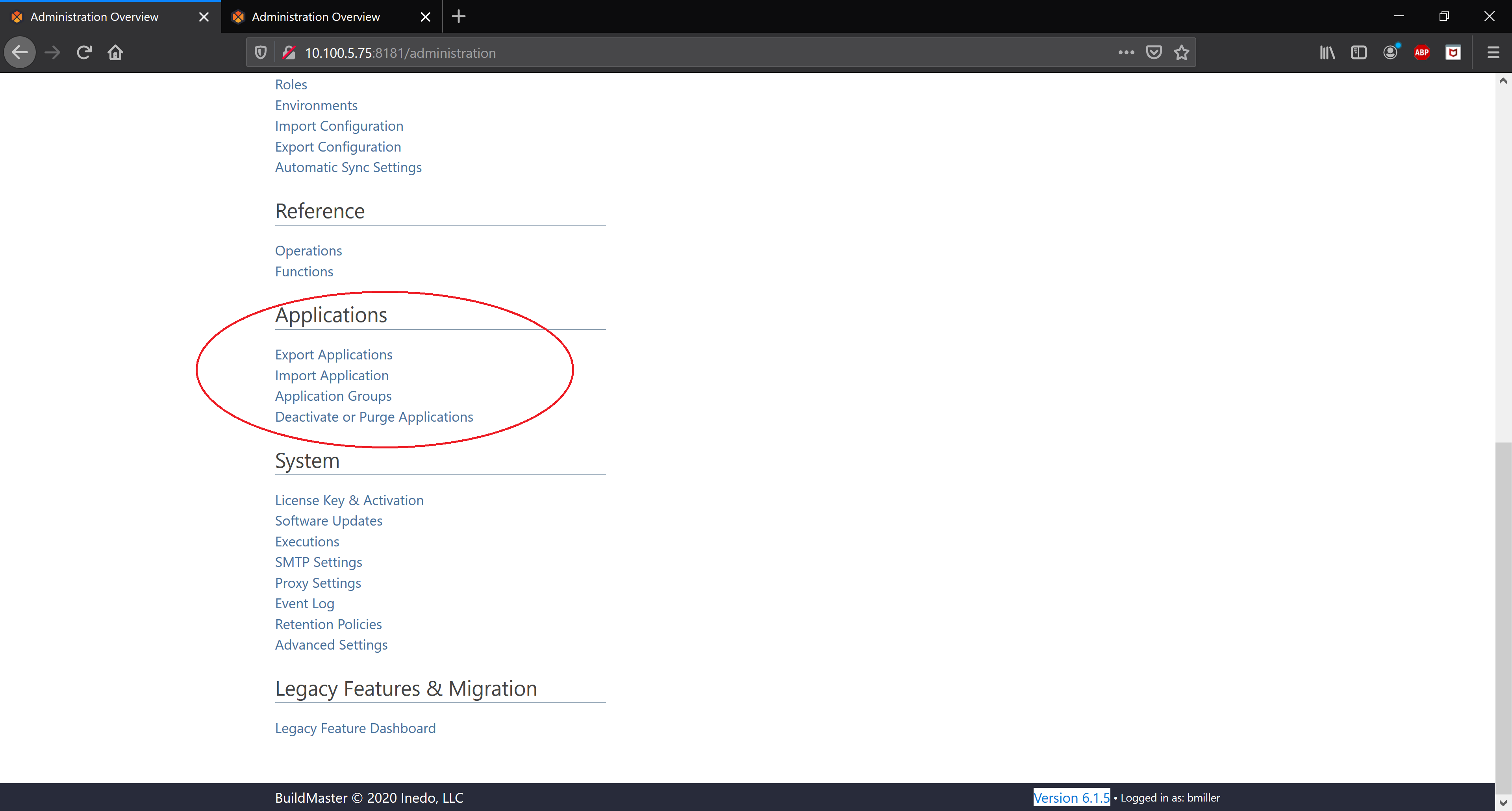Viewport: 1512px width, 811px height.
Task: Open the Executions link
Action: click(307, 542)
